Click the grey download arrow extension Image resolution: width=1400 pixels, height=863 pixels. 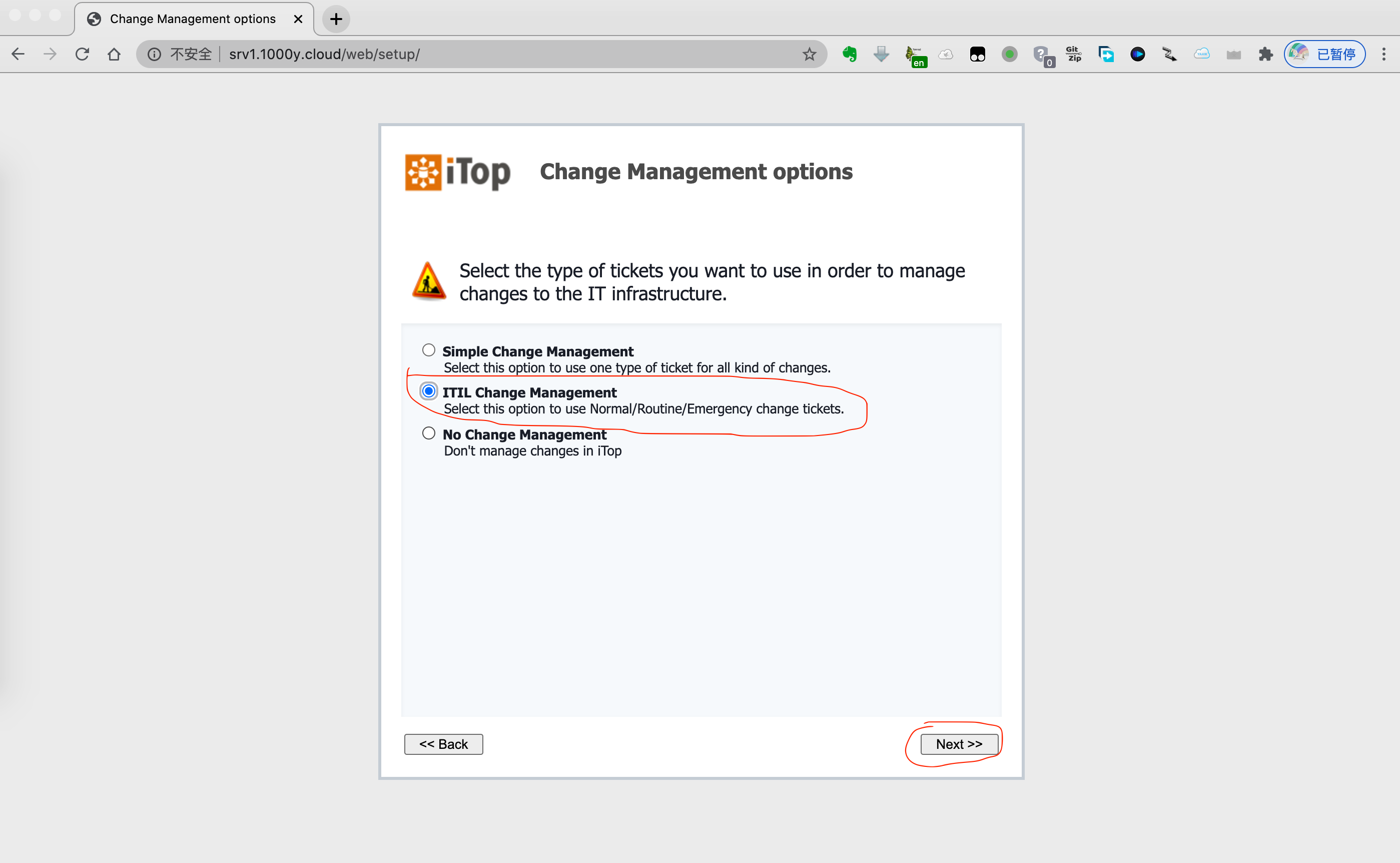tap(882, 54)
